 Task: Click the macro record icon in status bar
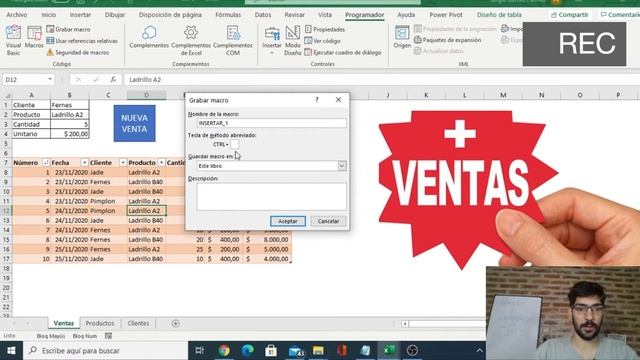pyautogui.click(x=108, y=336)
